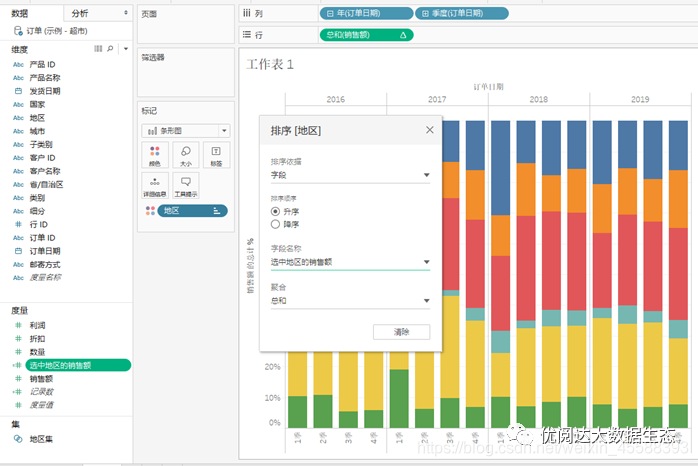This screenshot has width=698, height=466.
Task: Click the columns shelf icon next to 列
Action: (x=247, y=13)
